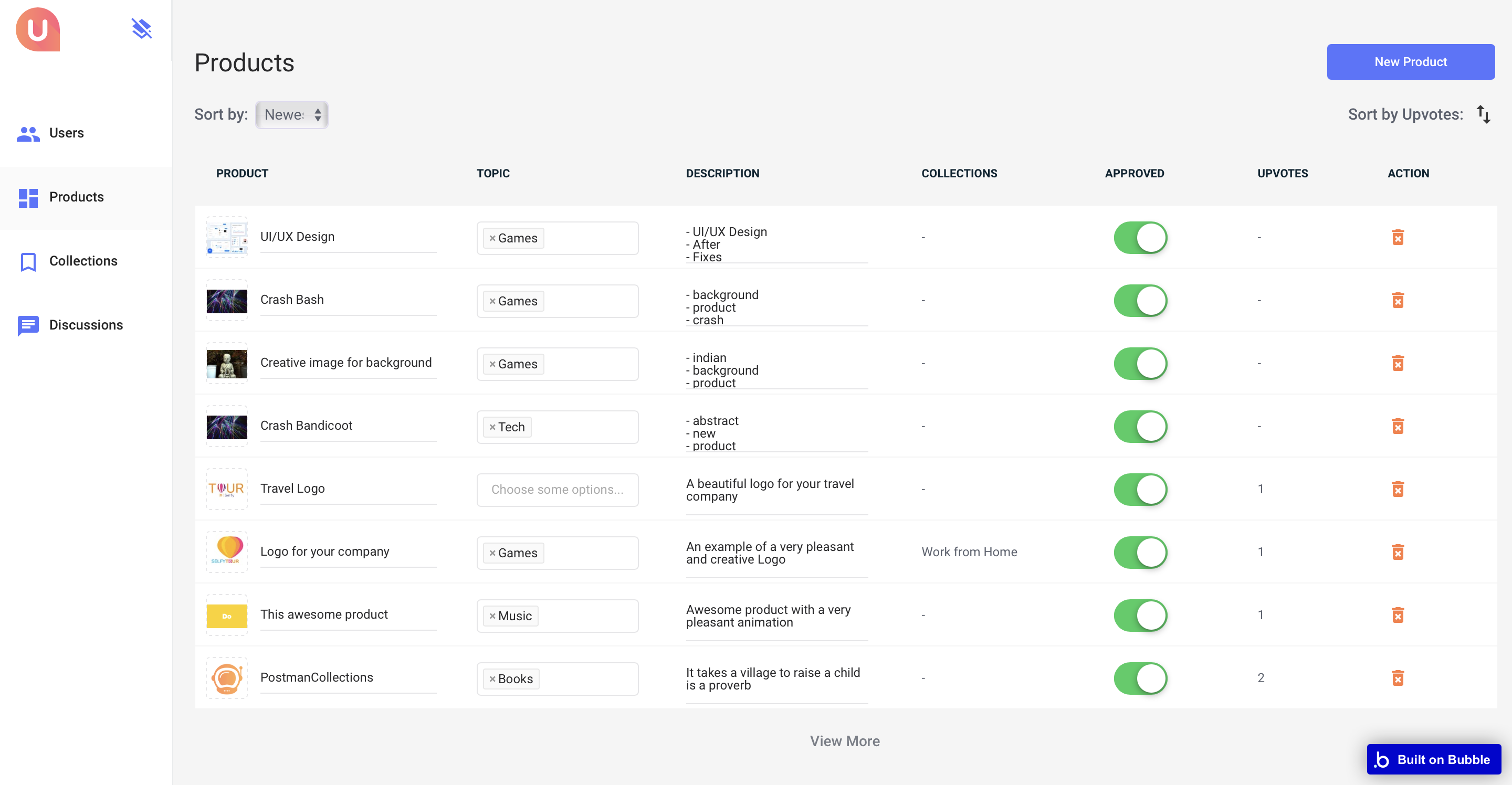The image size is (1512, 785).
Task: Open the Sort by dropdown
Action: tap(292, 114)
